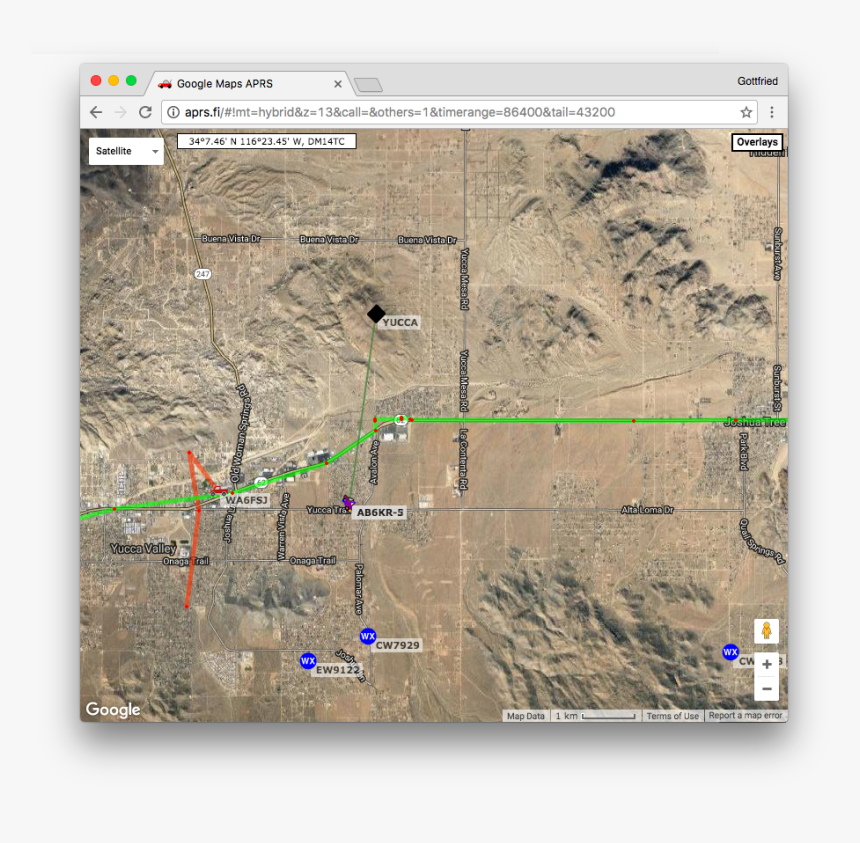
Task: Open a new browser tab
Action: (368, 84)
